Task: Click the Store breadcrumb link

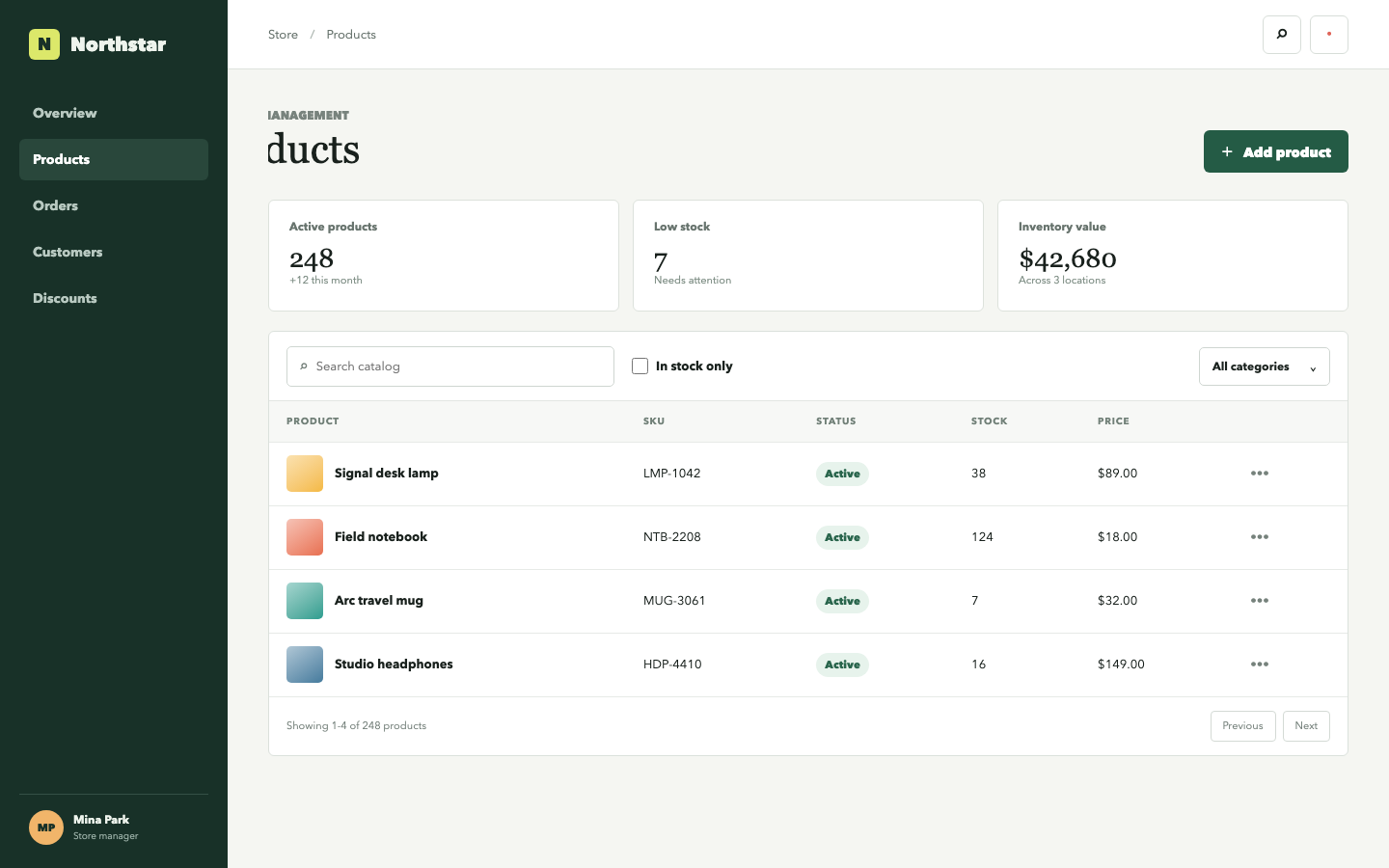Action: (283, 35)
